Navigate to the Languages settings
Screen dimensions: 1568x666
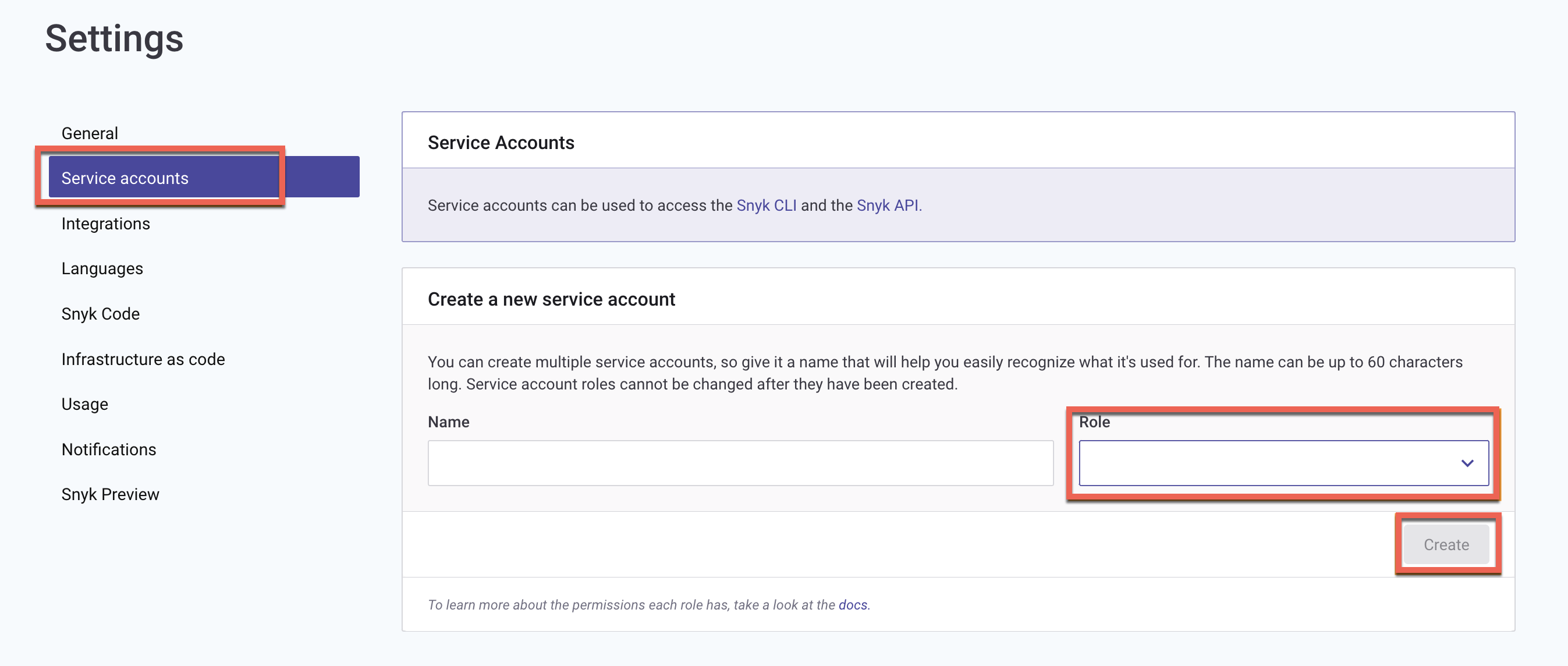tap(102, 268)
